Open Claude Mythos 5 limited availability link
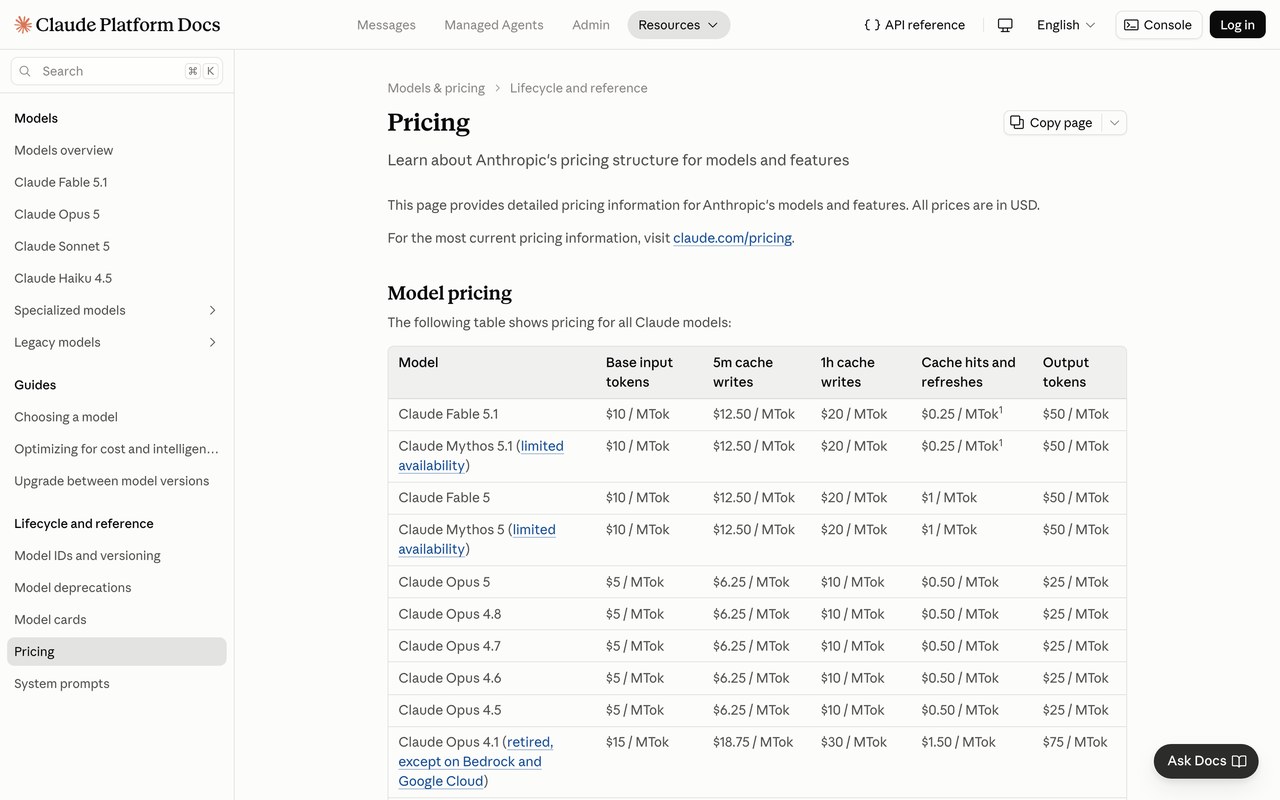The height and width of the screenshot is (800, 1280). pos(477,539)
